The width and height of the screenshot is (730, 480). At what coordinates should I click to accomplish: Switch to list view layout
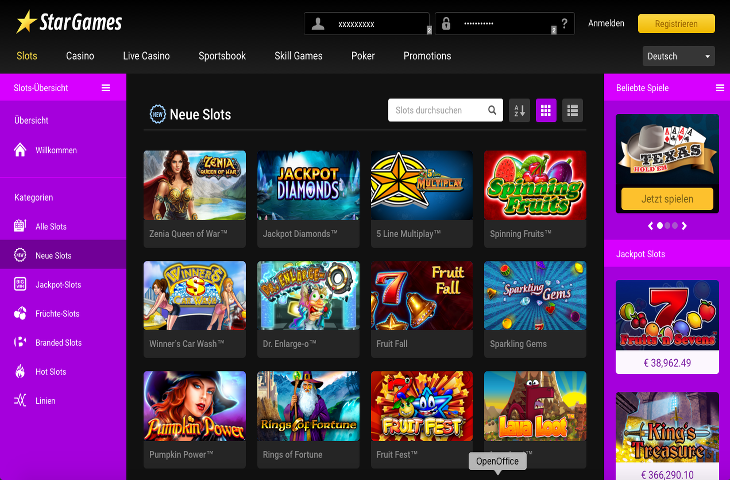point(573,110)
